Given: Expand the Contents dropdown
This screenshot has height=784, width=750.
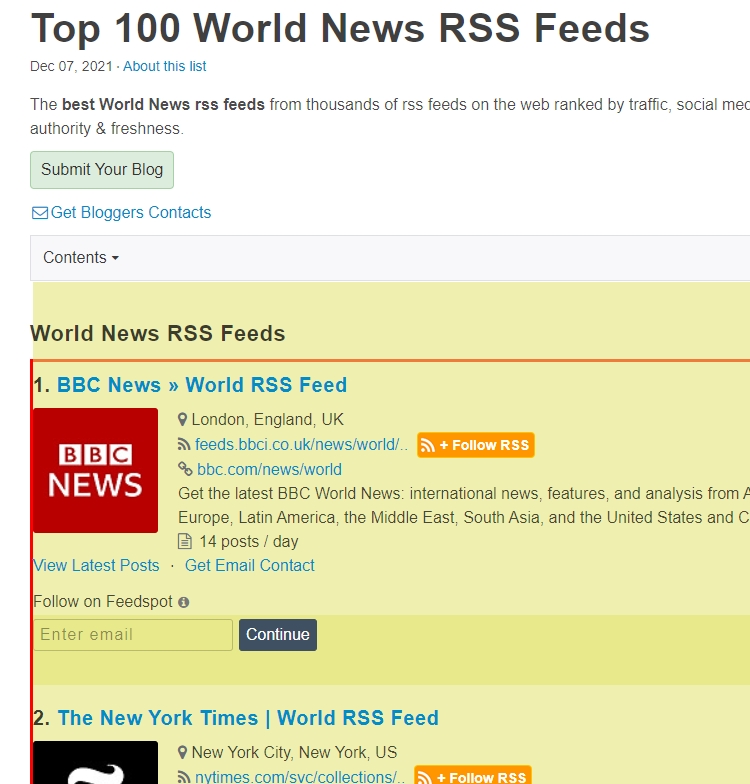Looking at the screenshot, I should [x=81, y=258].
